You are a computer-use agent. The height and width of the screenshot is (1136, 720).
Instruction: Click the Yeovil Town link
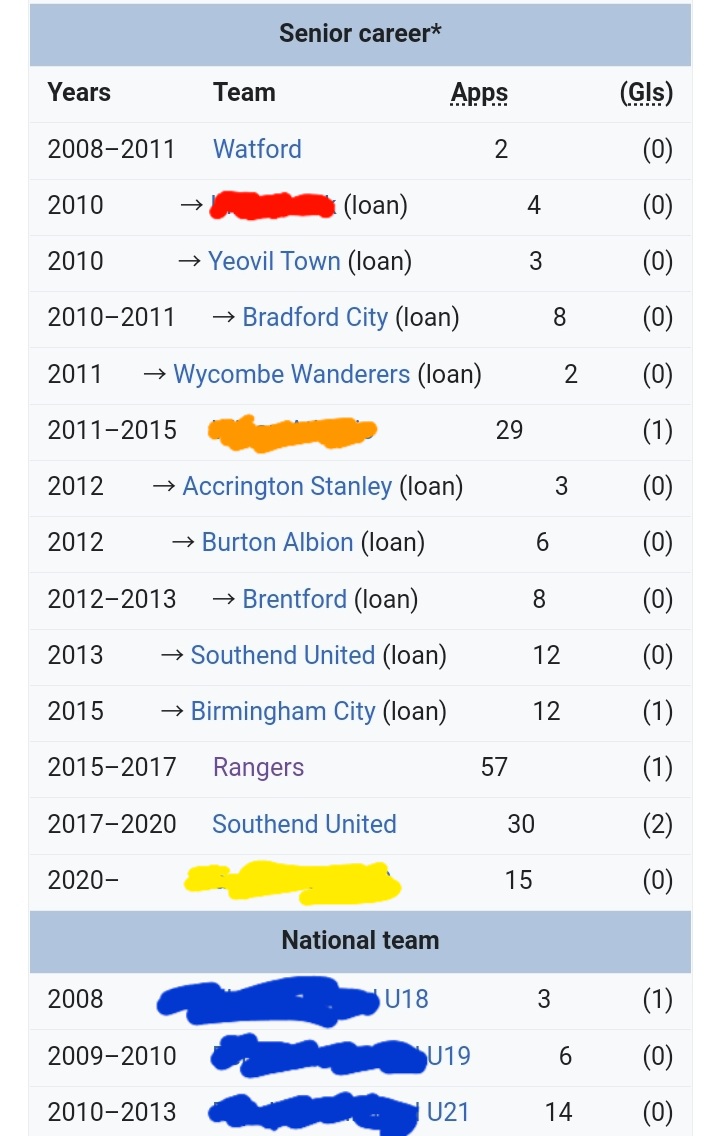point(274,261)
